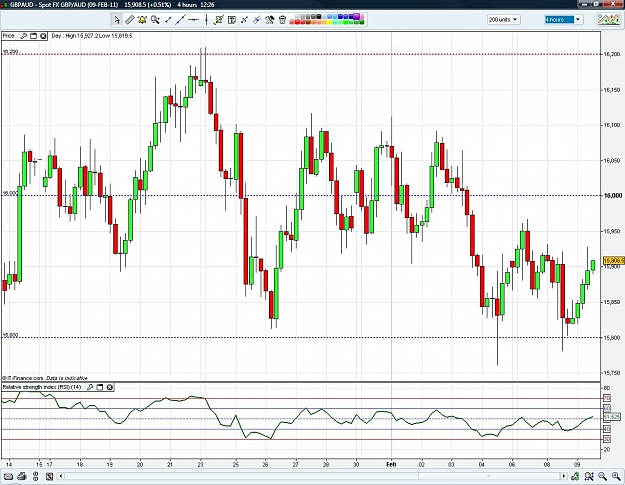This screenshot has height=485, width=625.
Task: Click the green export icon at bottom right
Action: [575, 476]
